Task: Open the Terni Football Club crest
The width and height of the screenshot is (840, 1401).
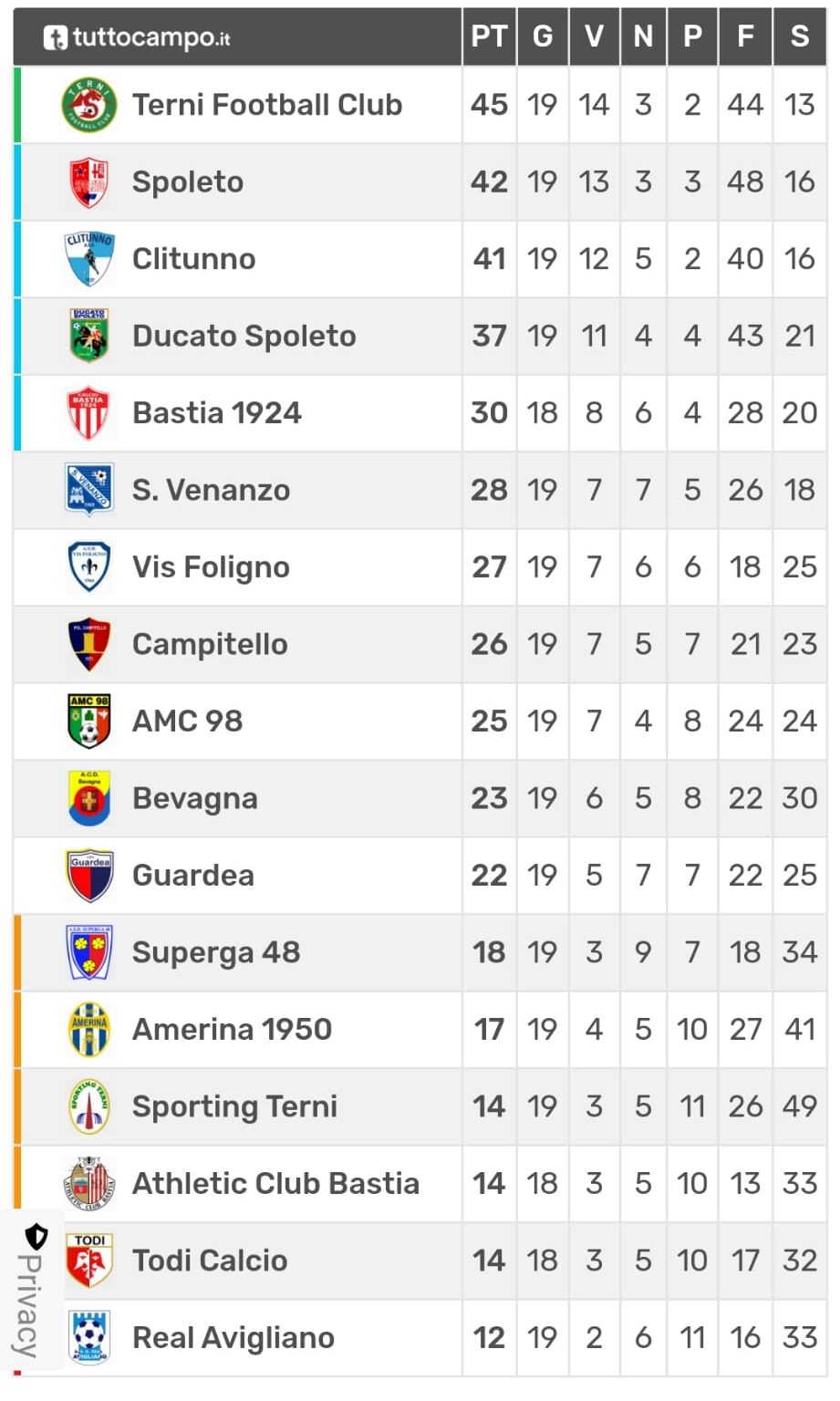Action: pos(88,104)
